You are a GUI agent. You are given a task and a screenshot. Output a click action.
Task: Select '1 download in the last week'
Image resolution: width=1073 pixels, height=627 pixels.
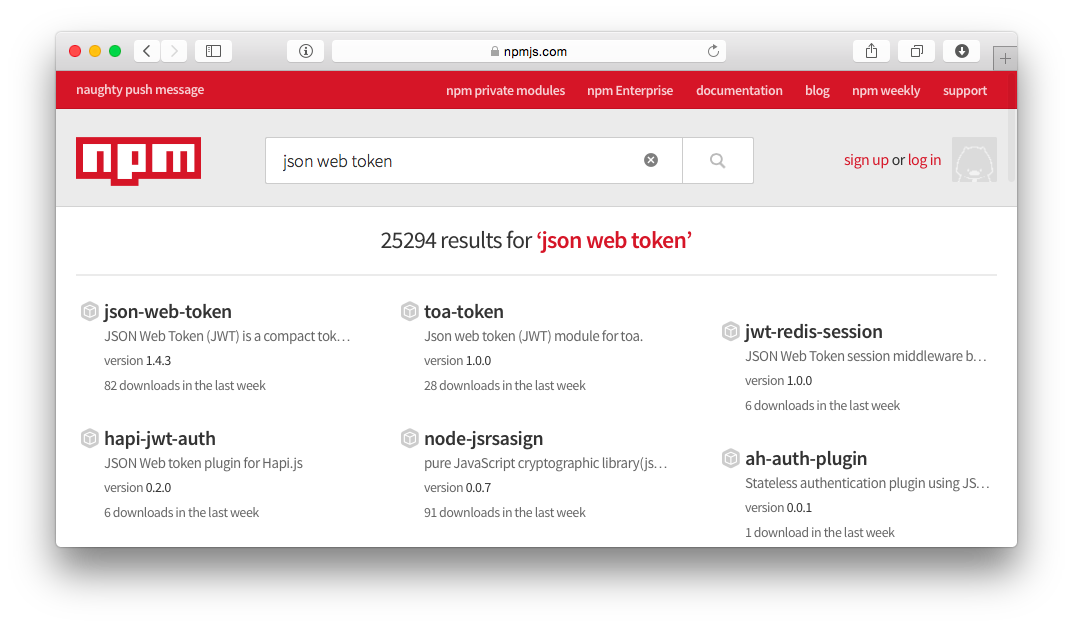[820, 533]
